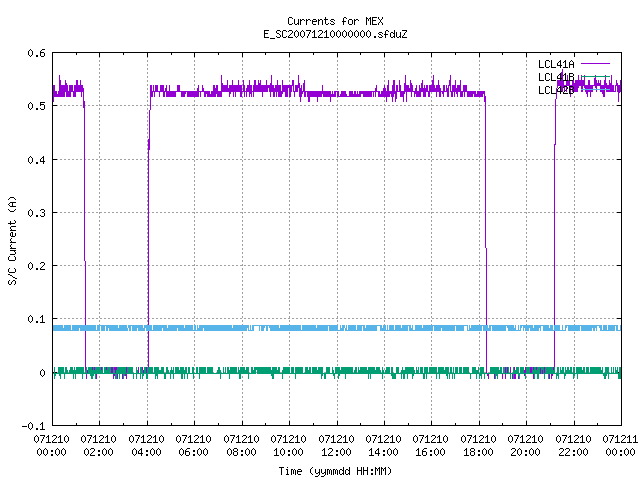Click the y-axis tick value -0.1
Image resolution: width=640 pixels, height=480 pixels.
33,426
